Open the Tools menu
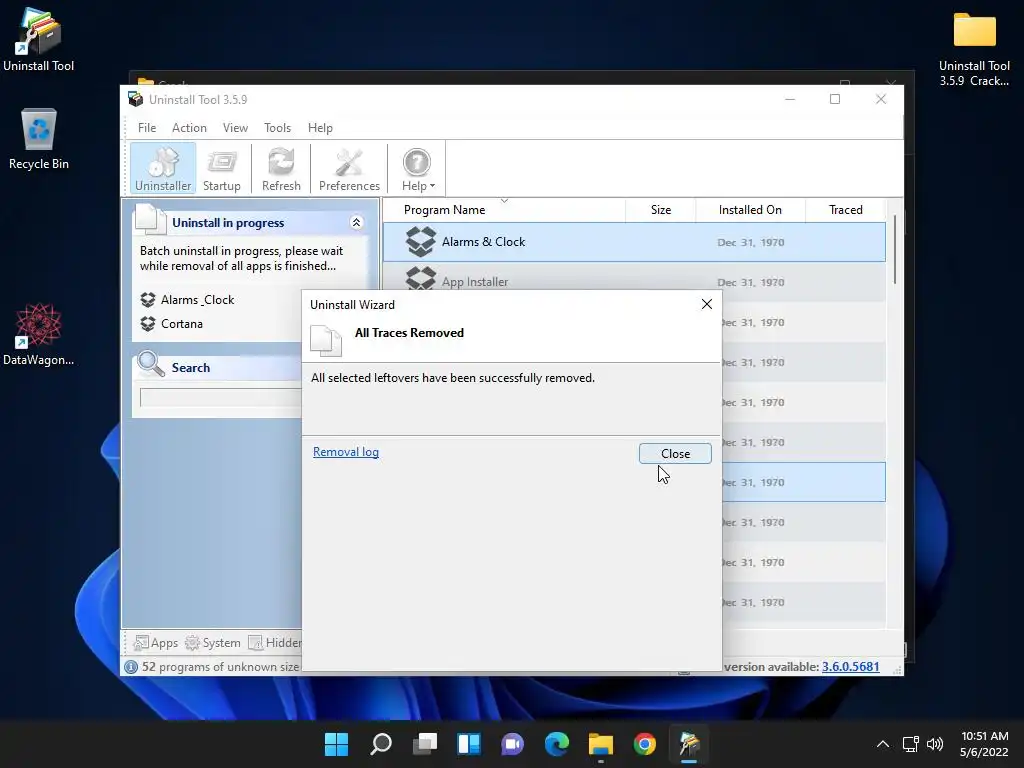This screenshot has height=768, width=1024. pos(278,128)
